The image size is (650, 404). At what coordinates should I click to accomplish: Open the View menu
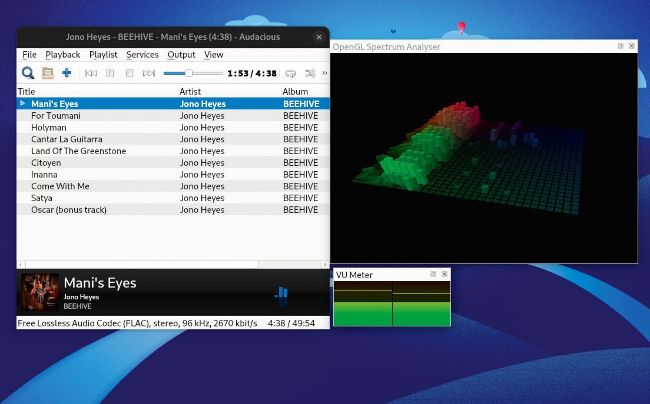(214, 55)
